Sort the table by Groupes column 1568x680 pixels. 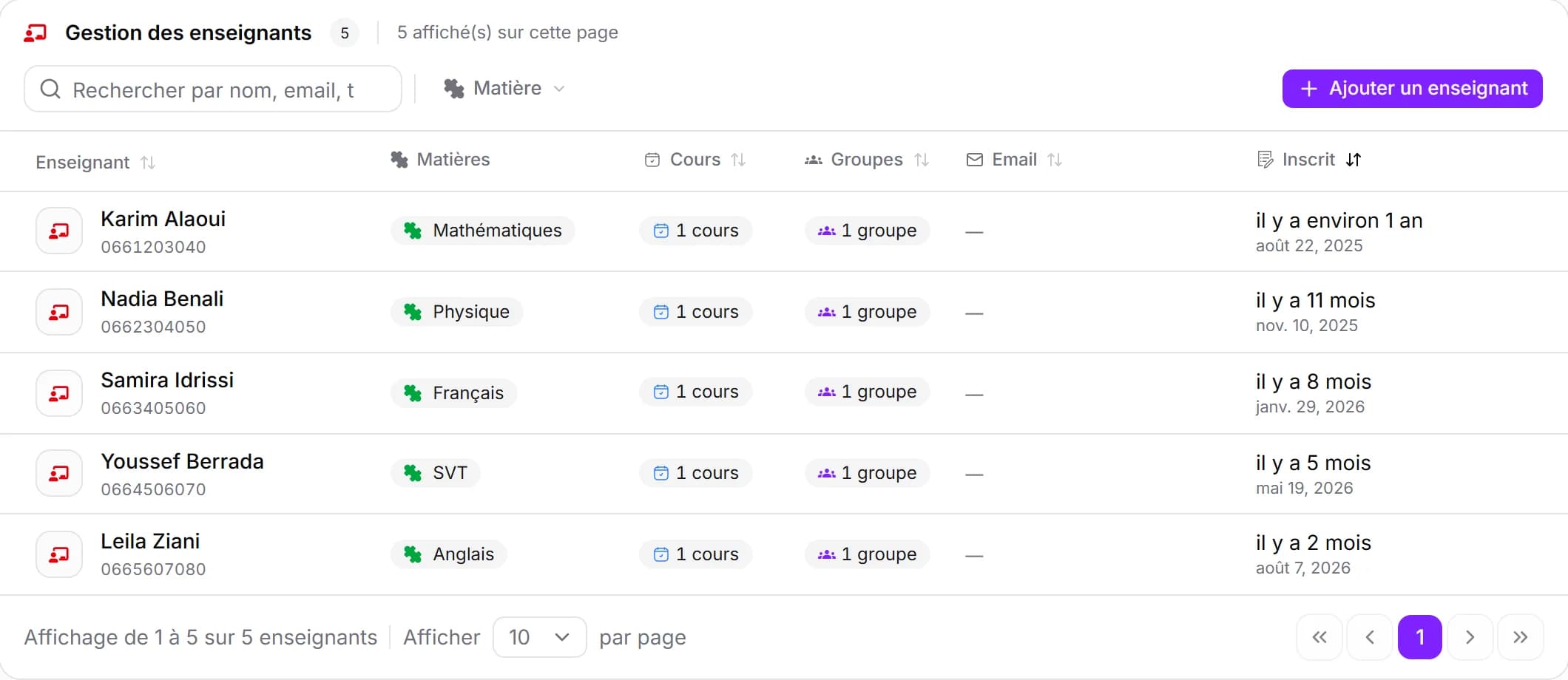[x=866, y=160]
